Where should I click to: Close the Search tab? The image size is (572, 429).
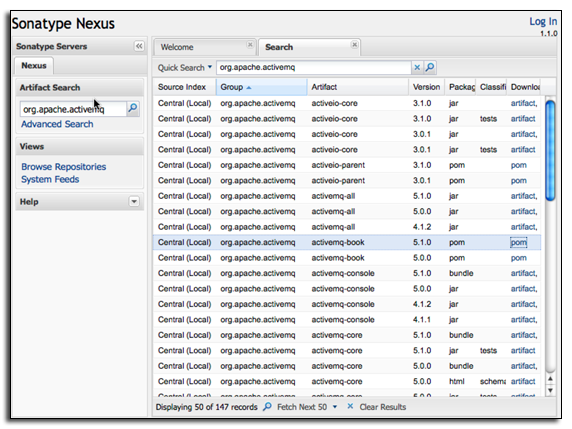[354, 45]
